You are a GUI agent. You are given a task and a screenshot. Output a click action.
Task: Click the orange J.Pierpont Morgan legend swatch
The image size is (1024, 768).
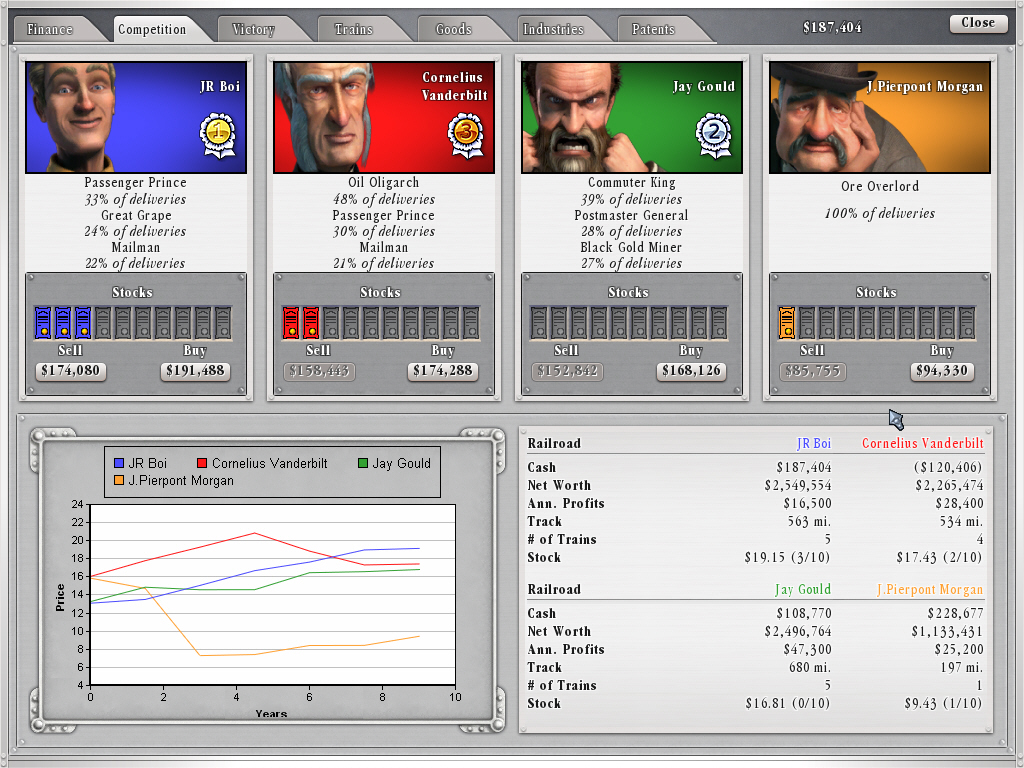tap(119, 480)
